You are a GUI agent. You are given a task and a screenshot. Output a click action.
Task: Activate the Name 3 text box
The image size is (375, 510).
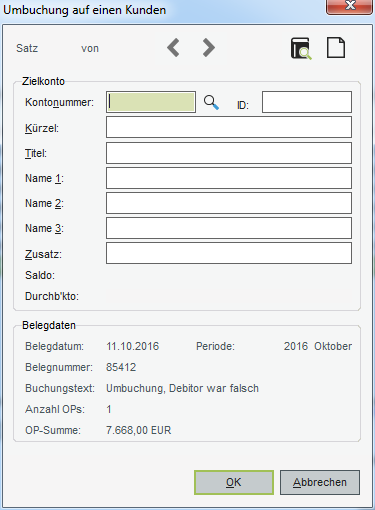click(229, 228)
